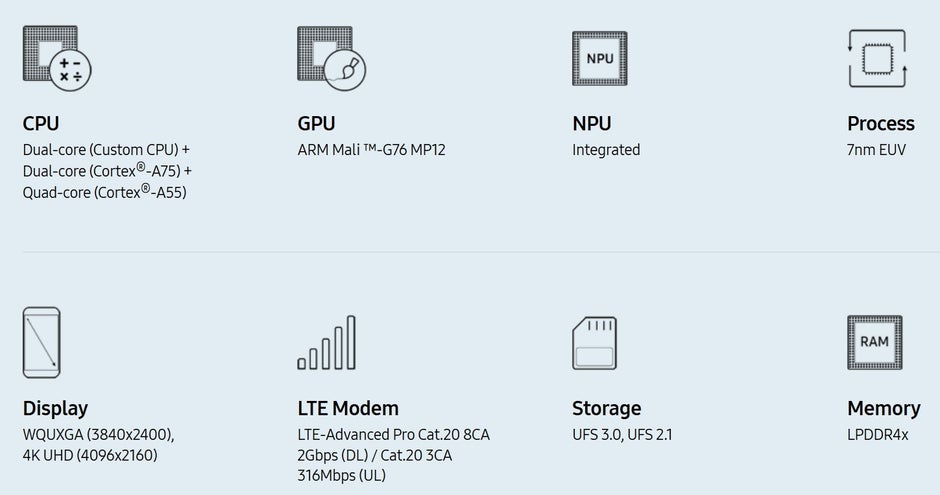
Task: Click the CPU heading
Action: tap(41, 124)
